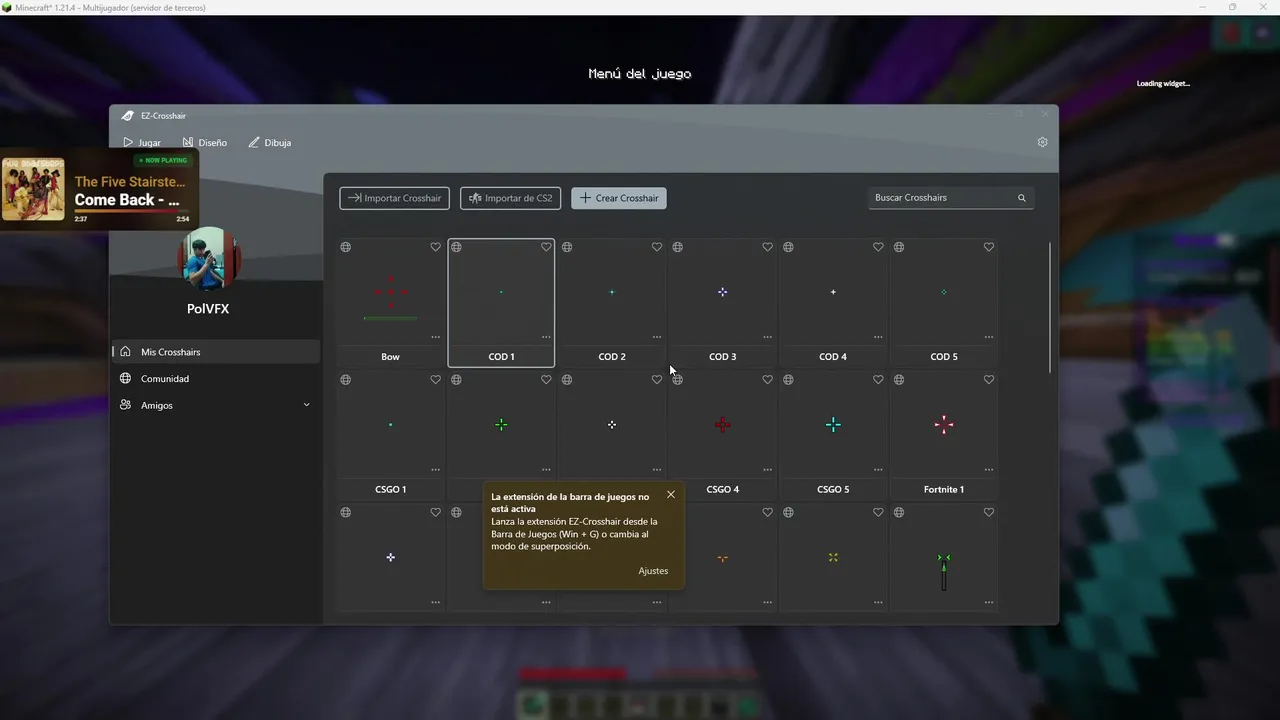Viewport: 1280px width, 720px height.
Task: Click the globe icon on COD 4 card
Action: (788, 247)
